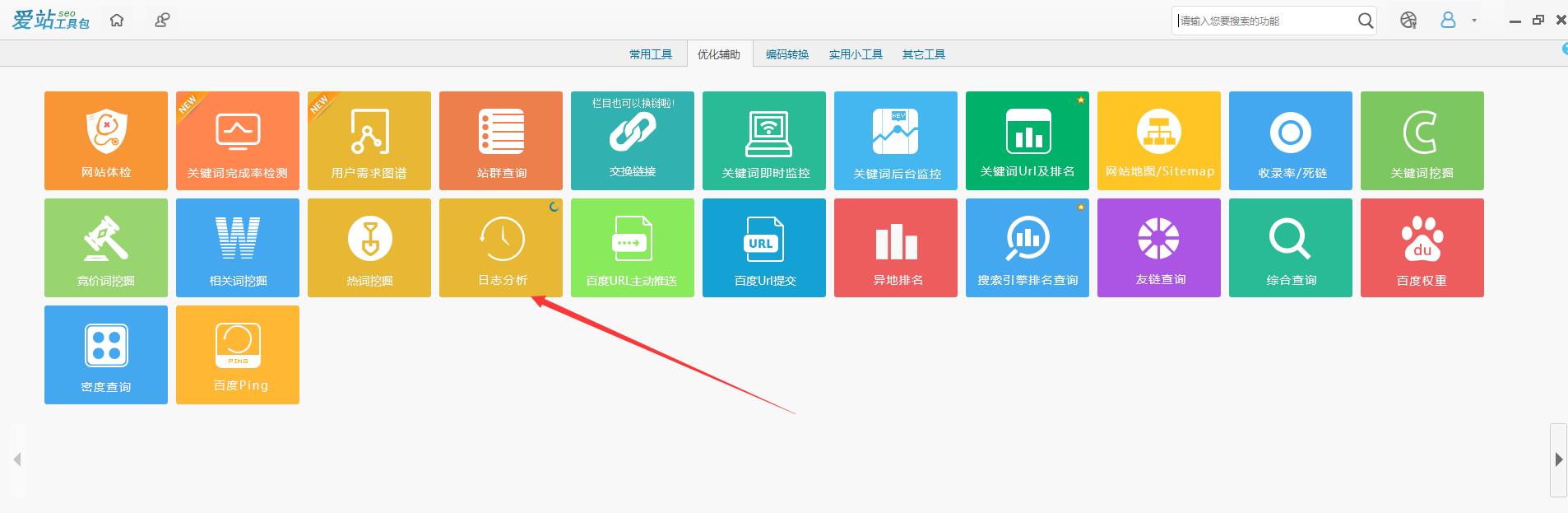Open 友链查询 purple tile
The height and width of the screenshot is (513, 1568).
[x=1159, y=248]
